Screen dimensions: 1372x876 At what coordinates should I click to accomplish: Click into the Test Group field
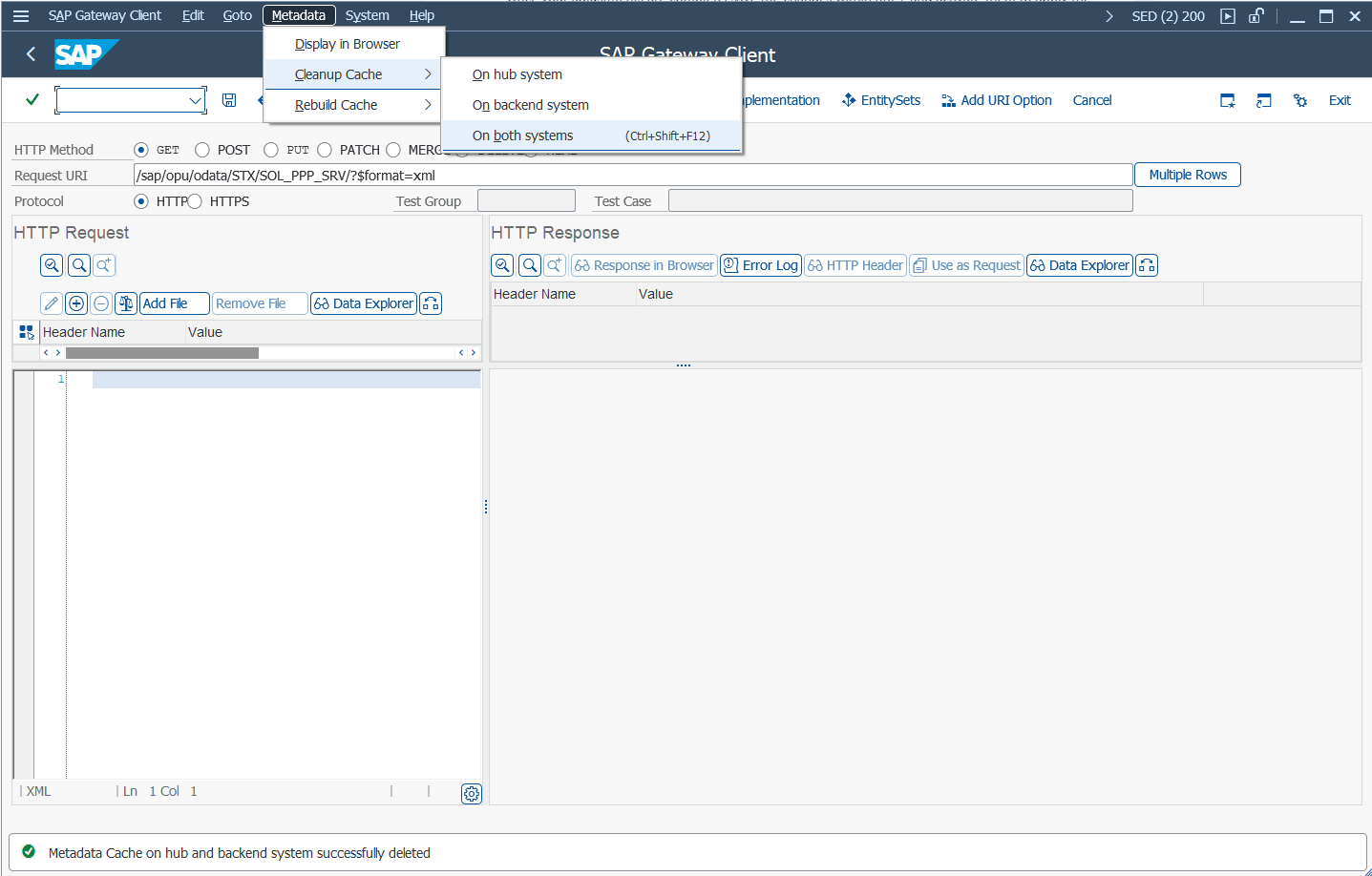pyautogui.click(x=526, y=200)
